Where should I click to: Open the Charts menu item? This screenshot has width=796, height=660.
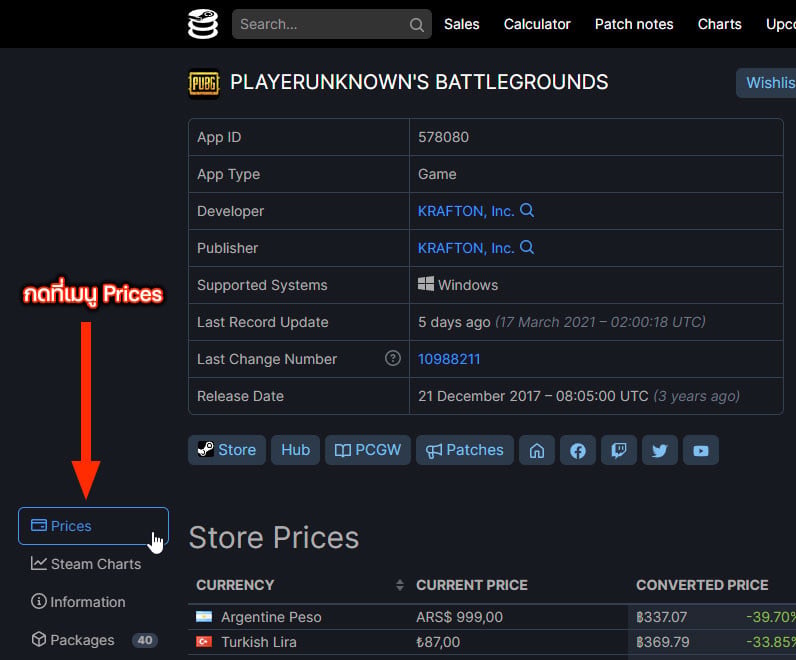(719, 24)
